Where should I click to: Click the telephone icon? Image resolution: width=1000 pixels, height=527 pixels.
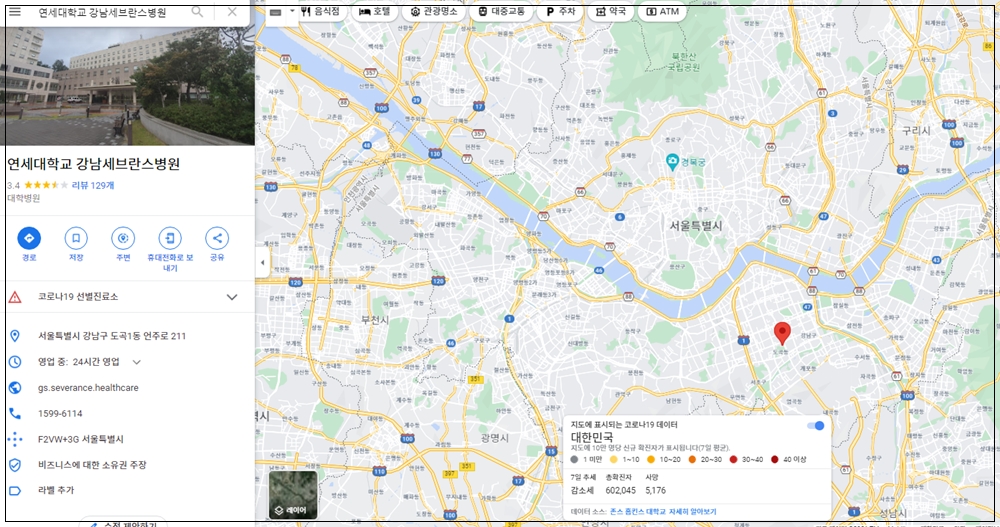click(x=15, y=413)
